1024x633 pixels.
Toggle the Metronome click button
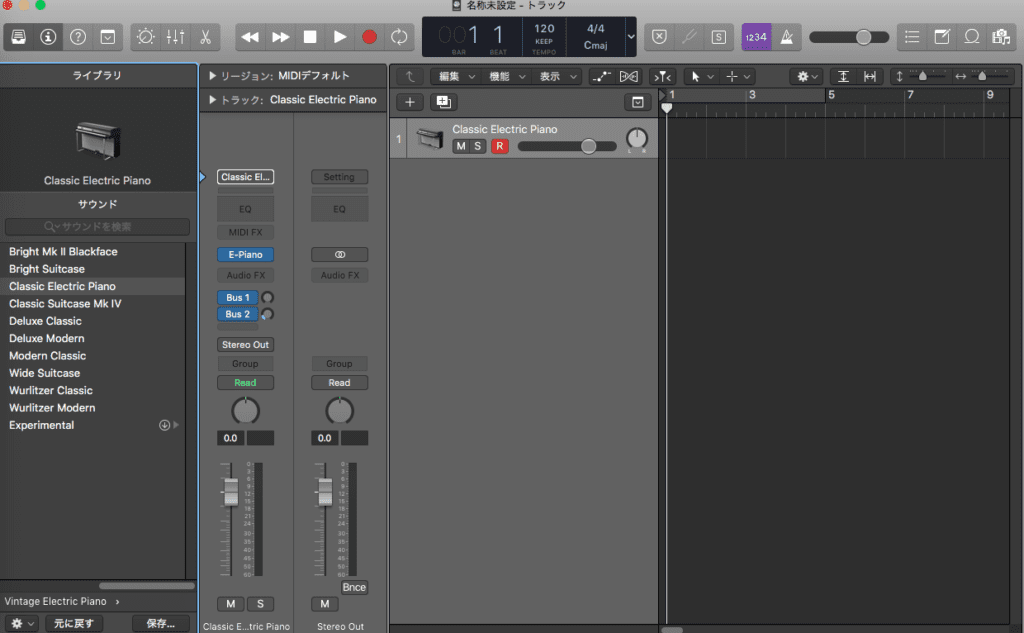786,37
